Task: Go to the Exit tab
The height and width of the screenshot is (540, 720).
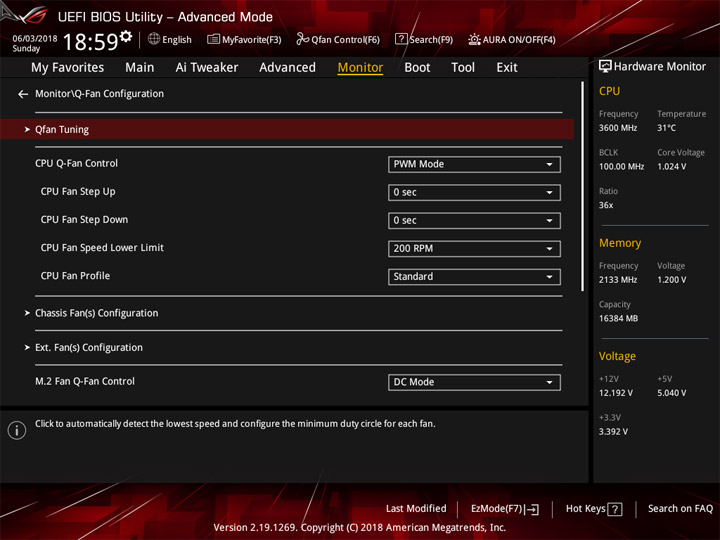Action: pyautogui.click(x=507, y=68)
